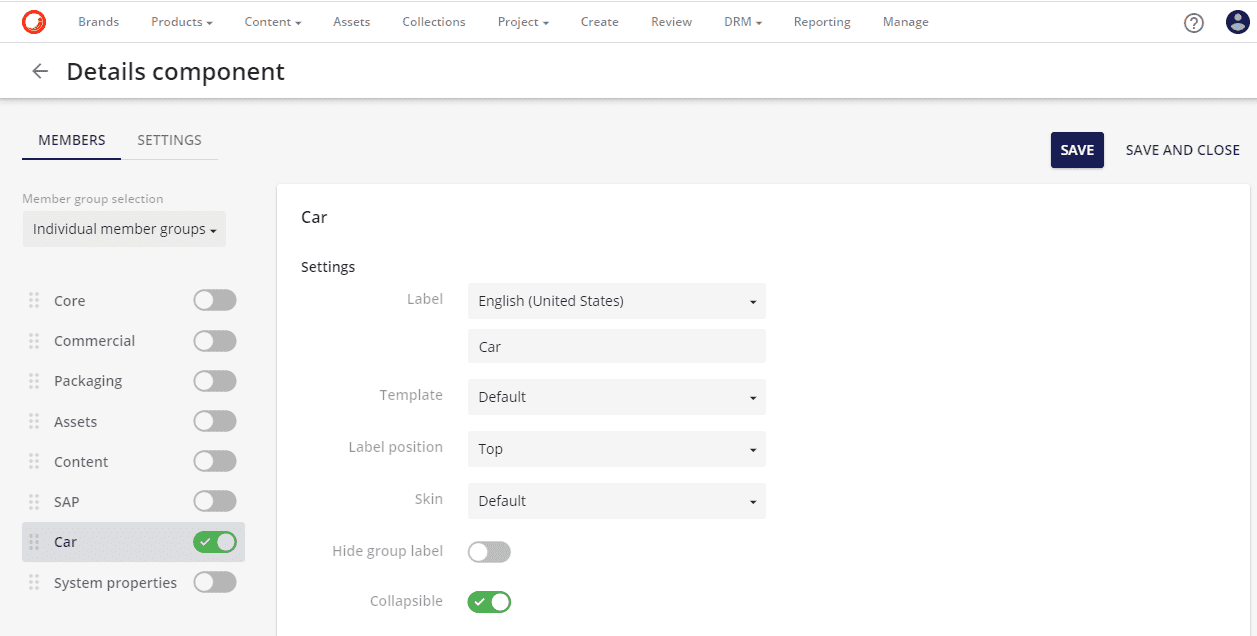Disable the Car member group toggle
Image resolution: width=1257 pixels, height=636 pixels.
pos(215,541)
